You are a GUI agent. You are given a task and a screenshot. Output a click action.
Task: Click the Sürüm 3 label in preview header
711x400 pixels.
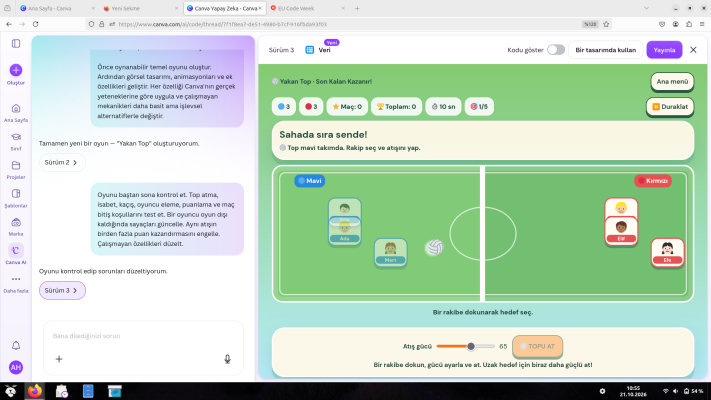pyautogui.click(x=281, y=50)
